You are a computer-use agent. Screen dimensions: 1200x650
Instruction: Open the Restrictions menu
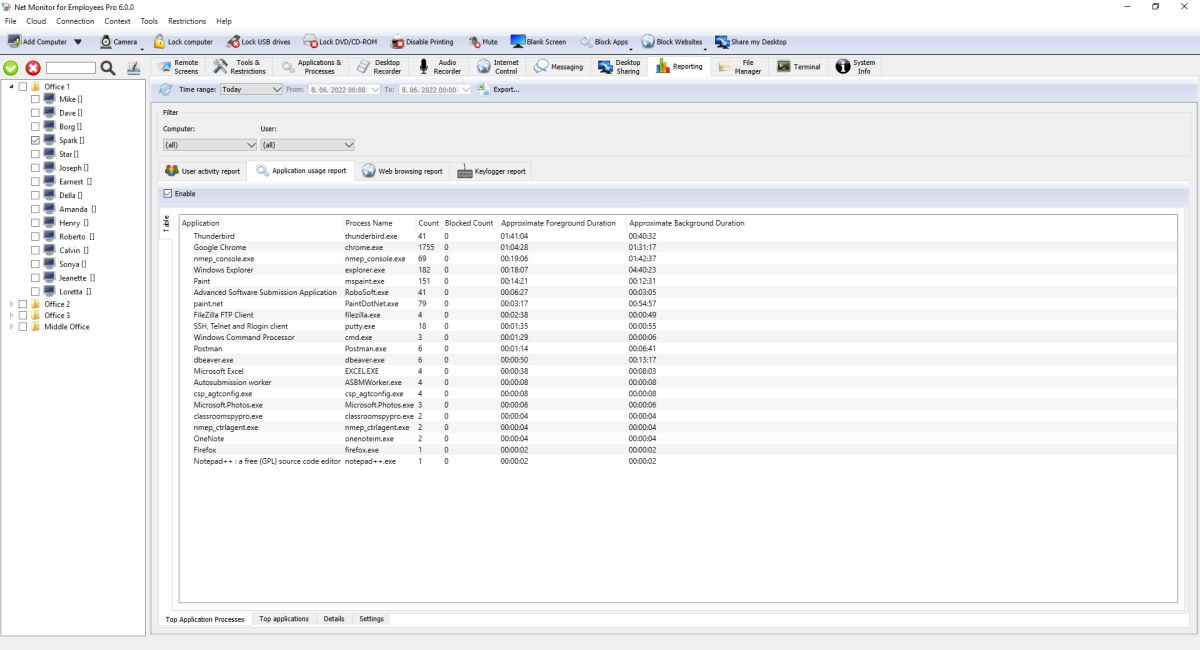coord(187,20)
